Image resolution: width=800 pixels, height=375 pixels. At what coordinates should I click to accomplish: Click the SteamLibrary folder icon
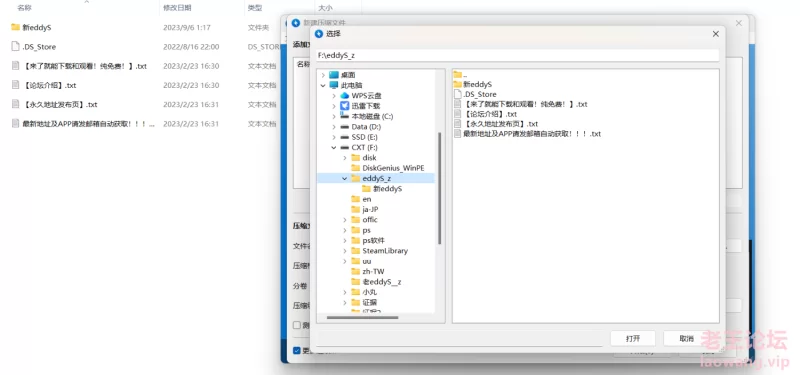point(356,251)
